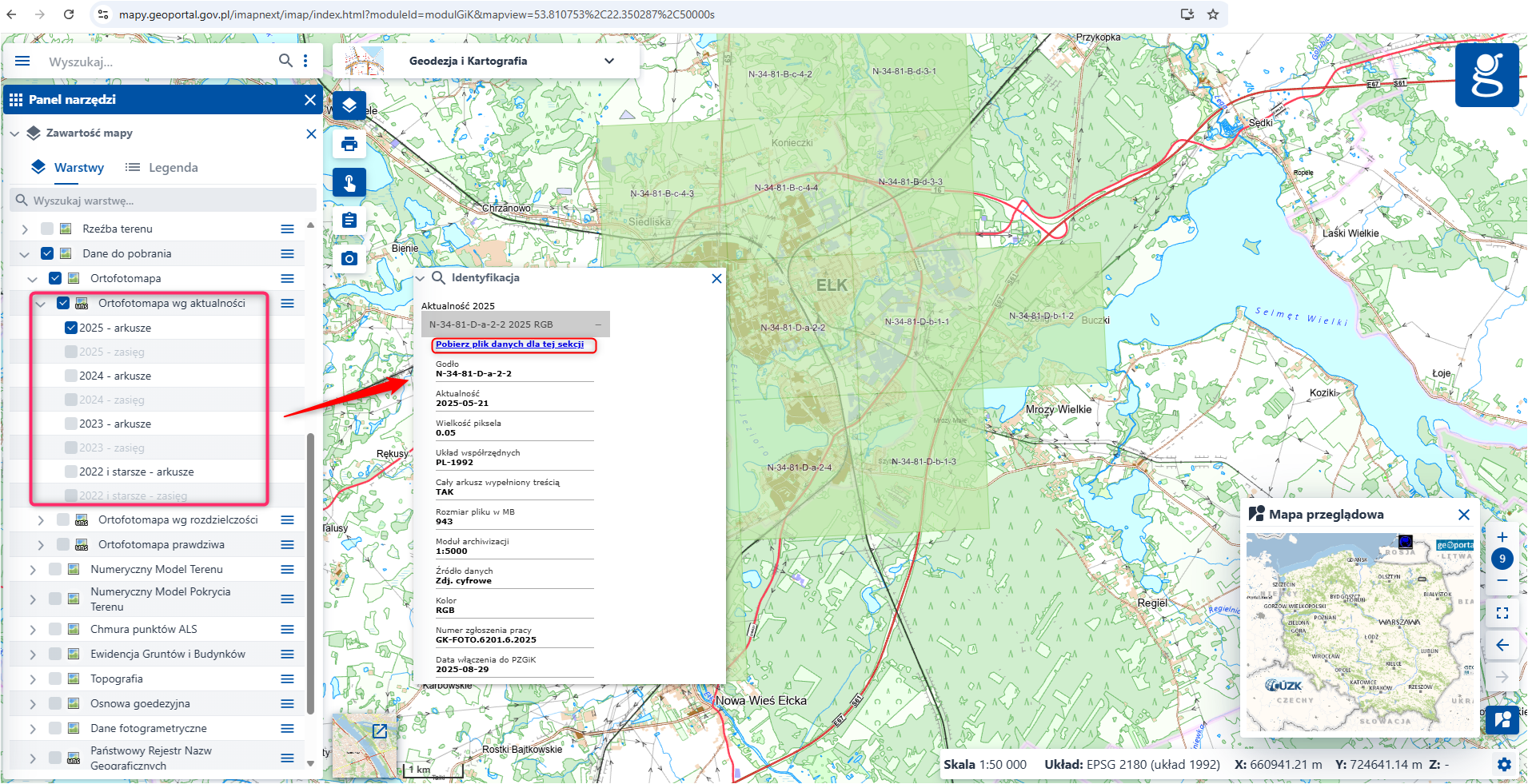The width and height of the screenshot is (1528, 784).
Task: Expand the Rzeźba terenu layer group
Action: click(x=25, y=229)
